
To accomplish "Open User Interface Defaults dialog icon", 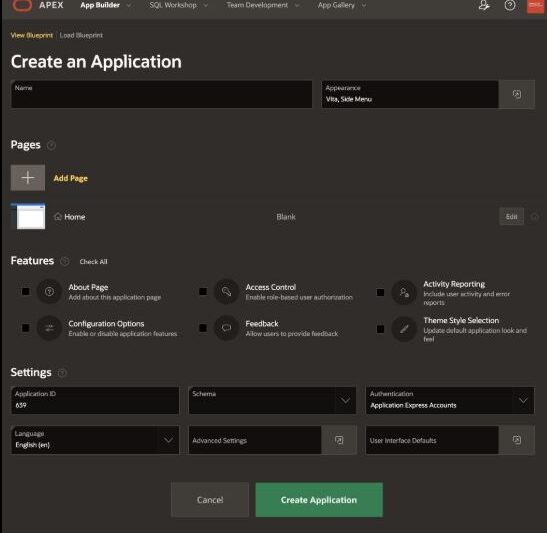I will click(517, 440).
